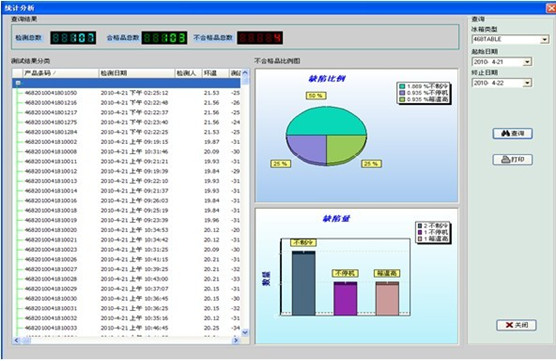Screen dimensions: 556x361
Task: Click the tester column header
Action: point(188,73)
